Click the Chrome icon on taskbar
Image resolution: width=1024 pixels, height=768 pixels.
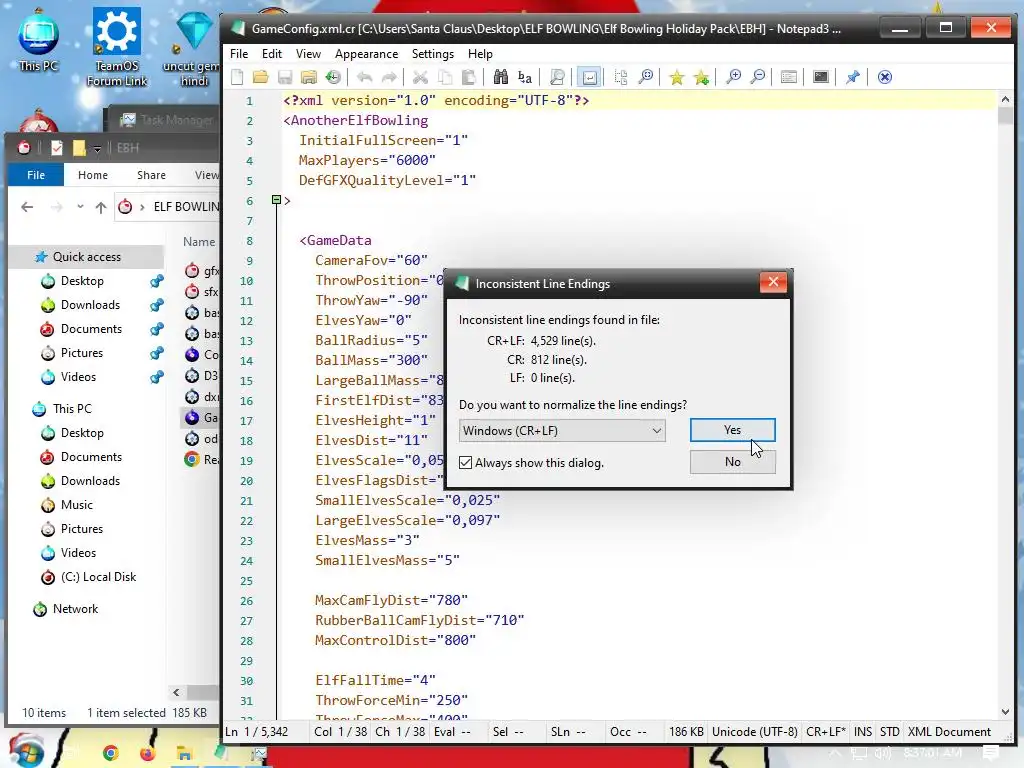[110, 753]
